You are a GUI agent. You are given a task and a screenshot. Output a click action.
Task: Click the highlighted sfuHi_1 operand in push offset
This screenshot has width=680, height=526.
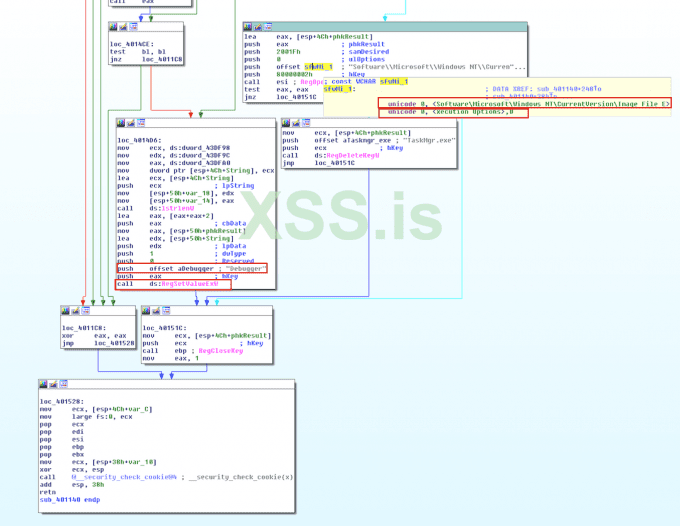[318, 67]
